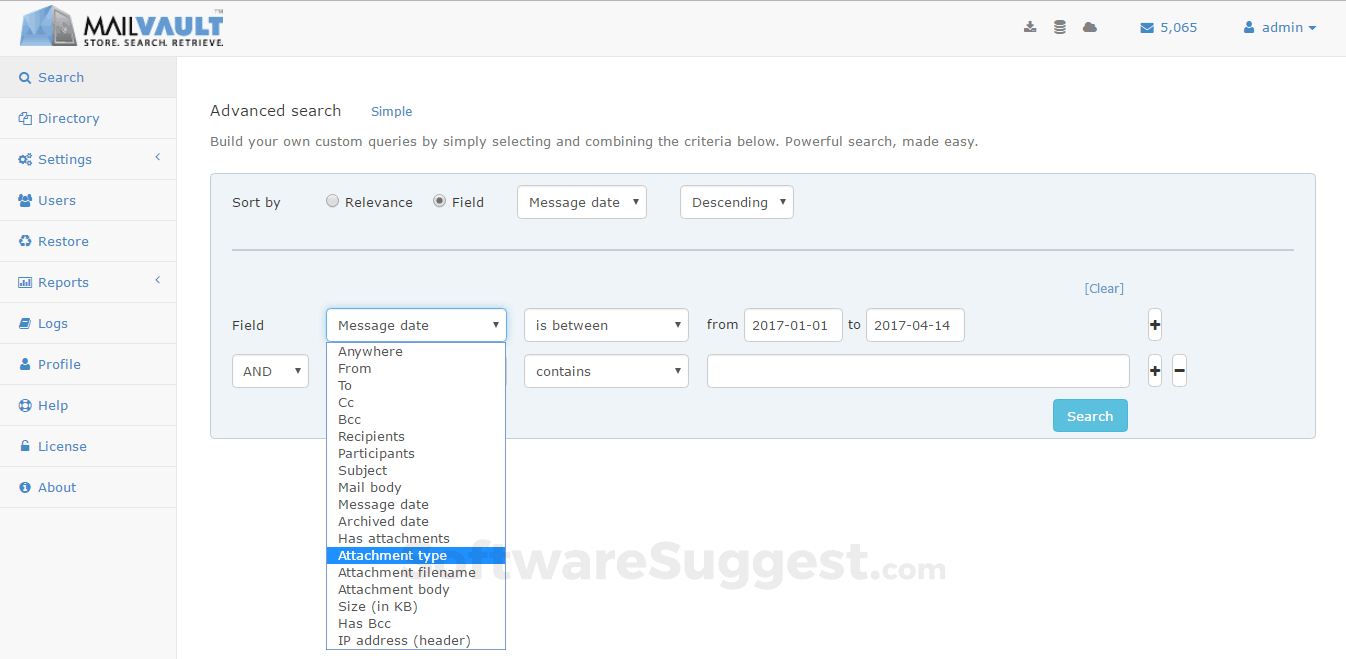Viewport: 1346px width, 659px height.
Task: Click the Clear link to reset criteria
Action: [1104, 288]
